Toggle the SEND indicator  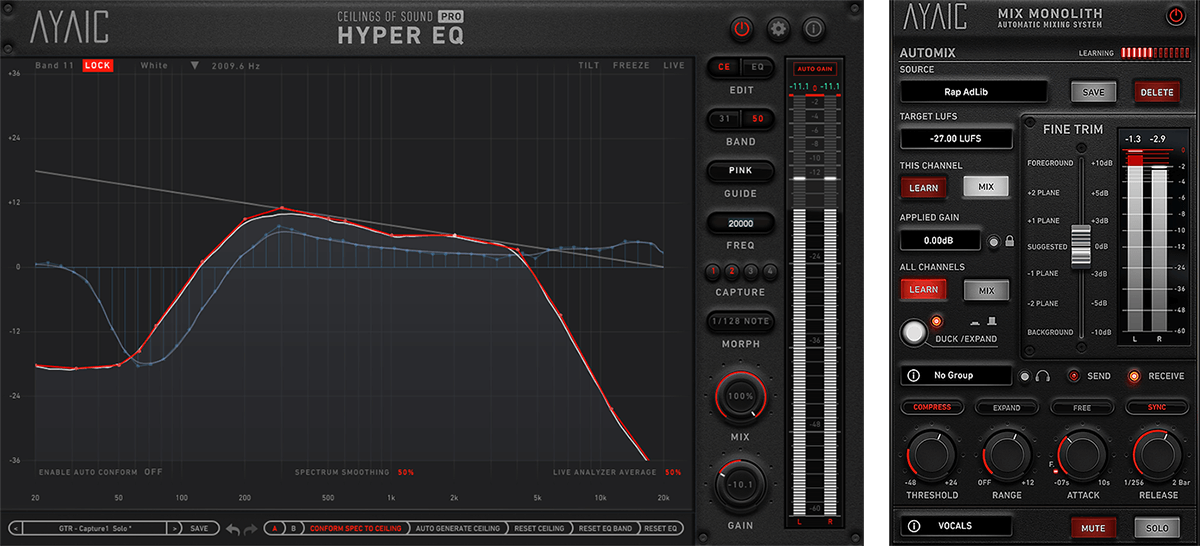[x=1073, y=376]
